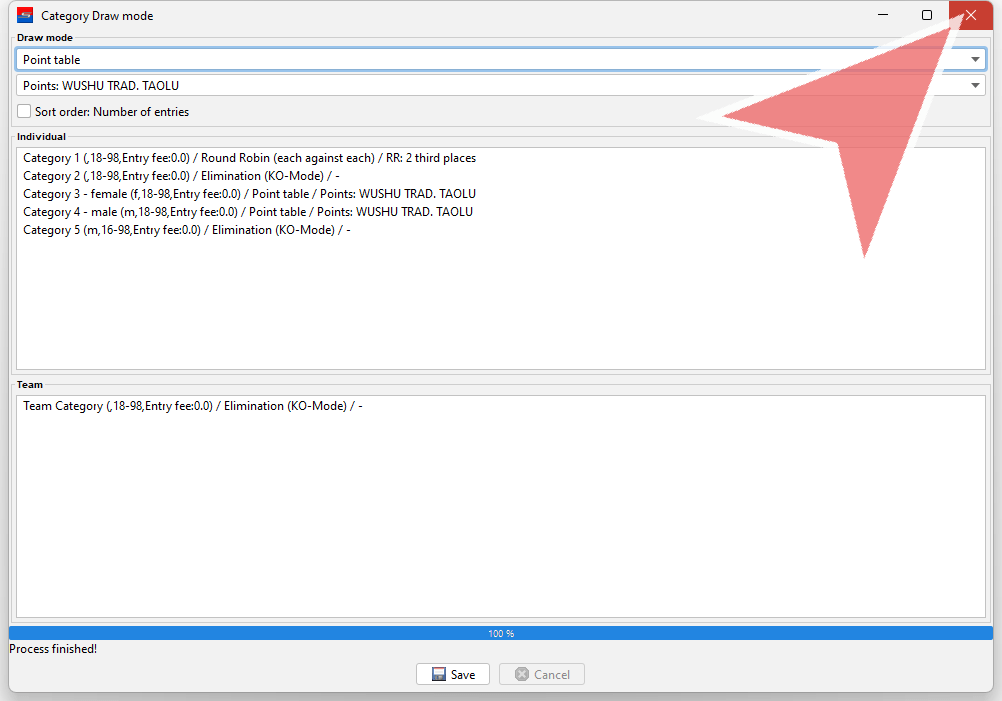This screenshot has width=1002, height=701.
Task: Click the Process finished! status message
Action: 53,649
